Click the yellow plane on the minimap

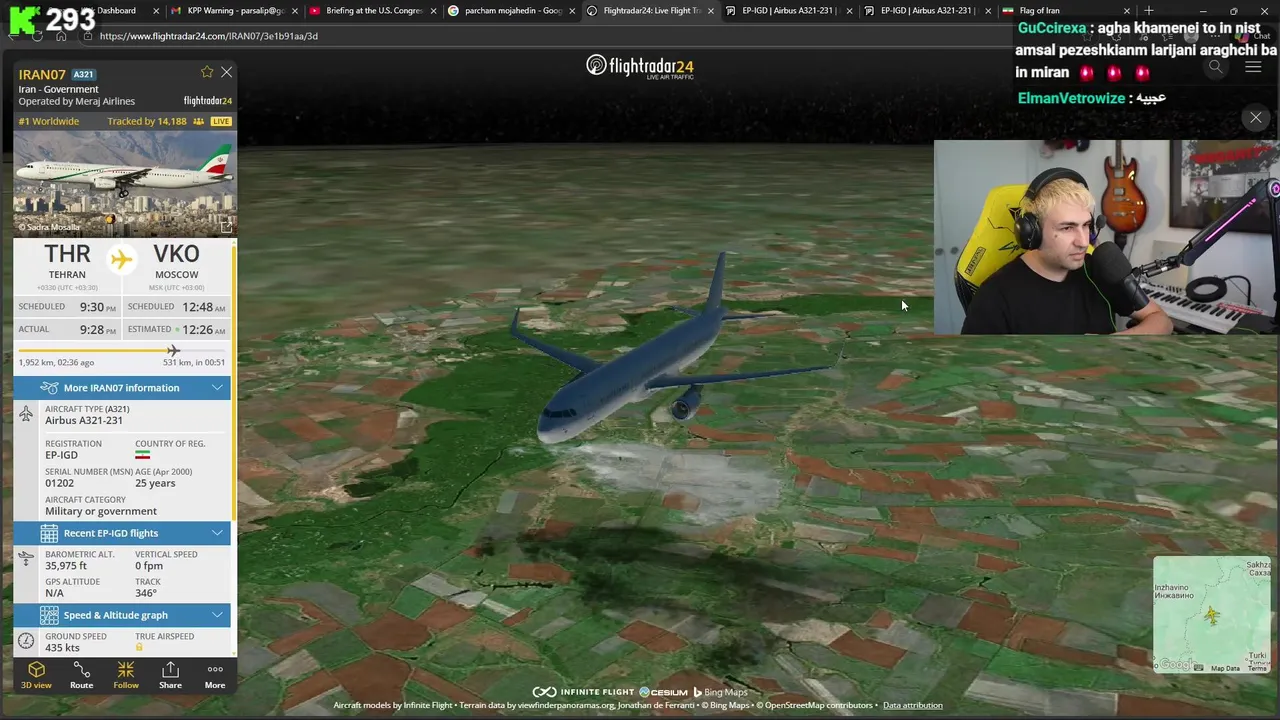coord(1212,616)
